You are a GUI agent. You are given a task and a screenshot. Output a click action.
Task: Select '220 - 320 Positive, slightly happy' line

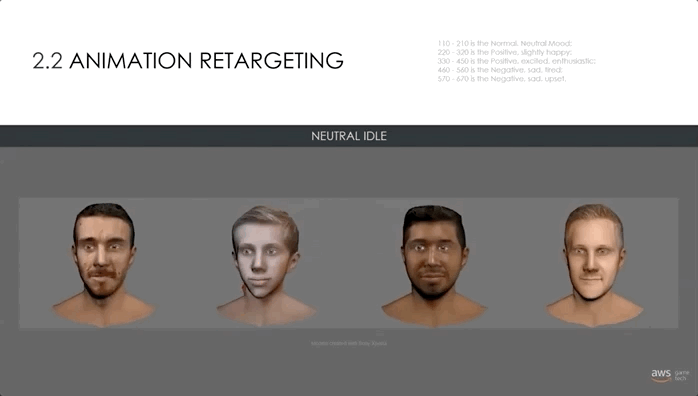point(504,52)
